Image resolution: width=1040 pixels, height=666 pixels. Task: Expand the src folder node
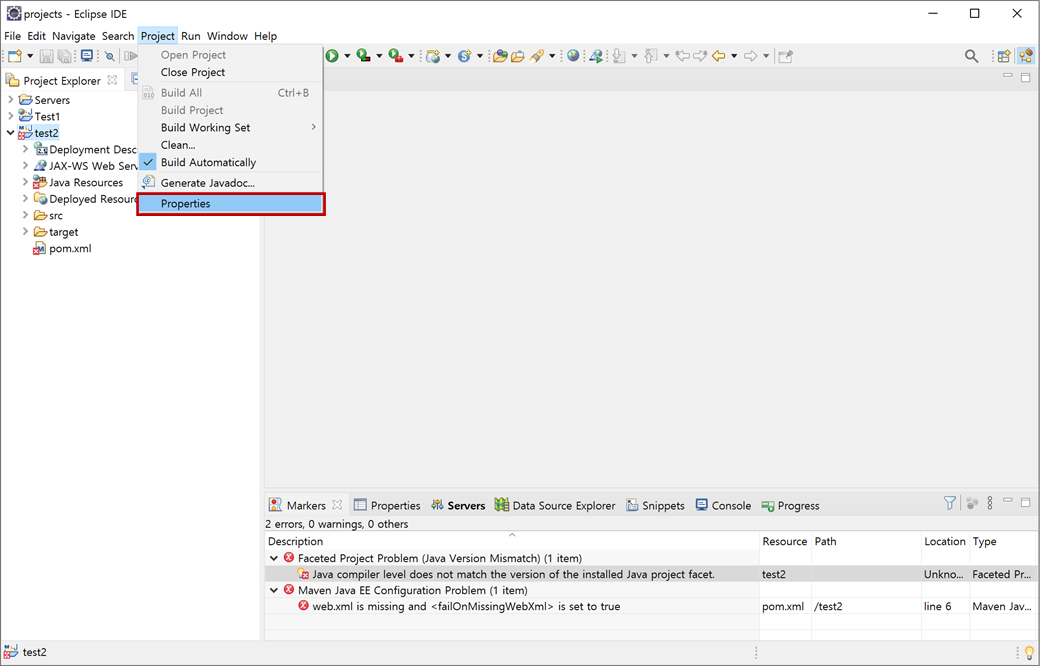click(x=25, y=216)
